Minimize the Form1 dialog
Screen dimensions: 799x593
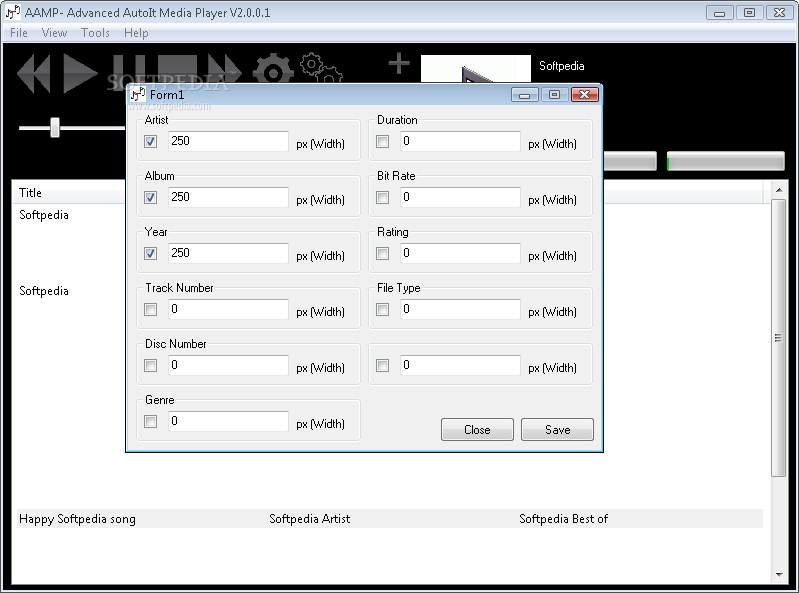click(x=524, y=95)
